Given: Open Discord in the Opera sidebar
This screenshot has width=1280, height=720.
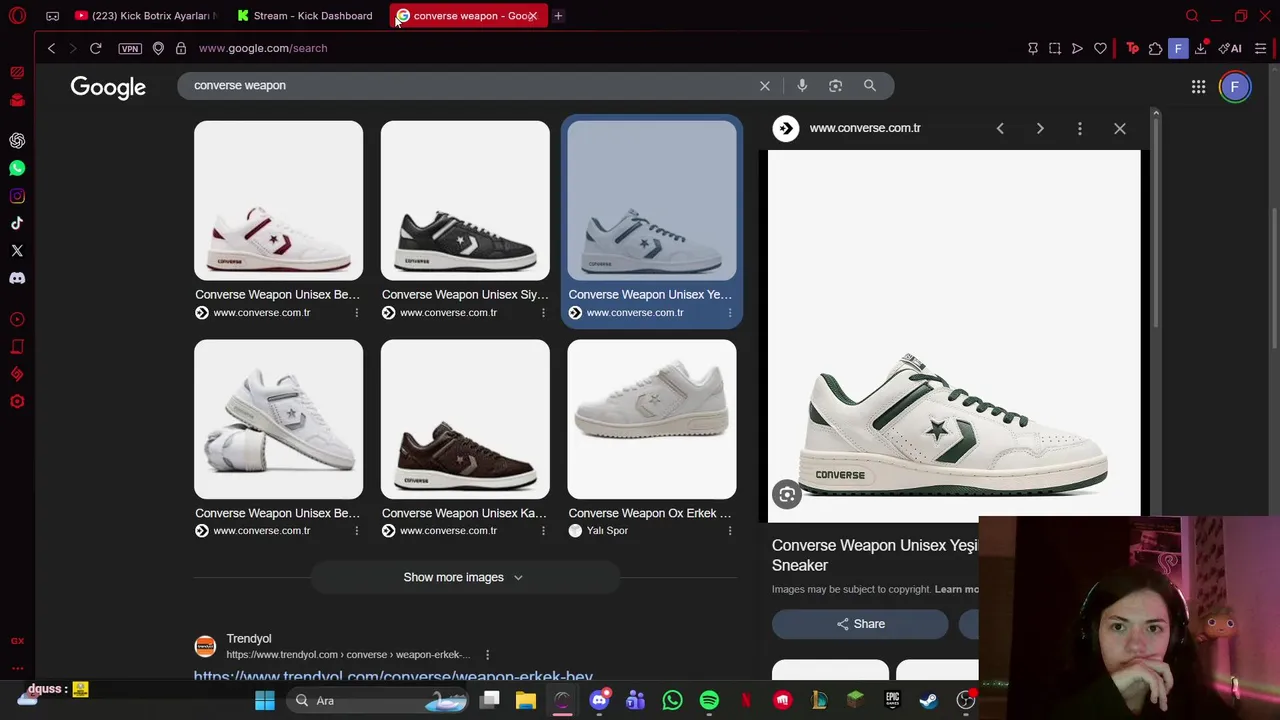Looking at the screenshot, I should (x=17, y=278).
